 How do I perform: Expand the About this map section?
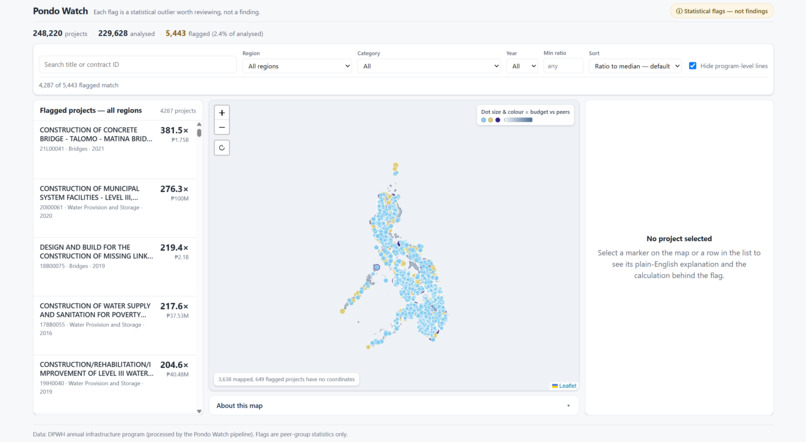[x=394, y=406]
